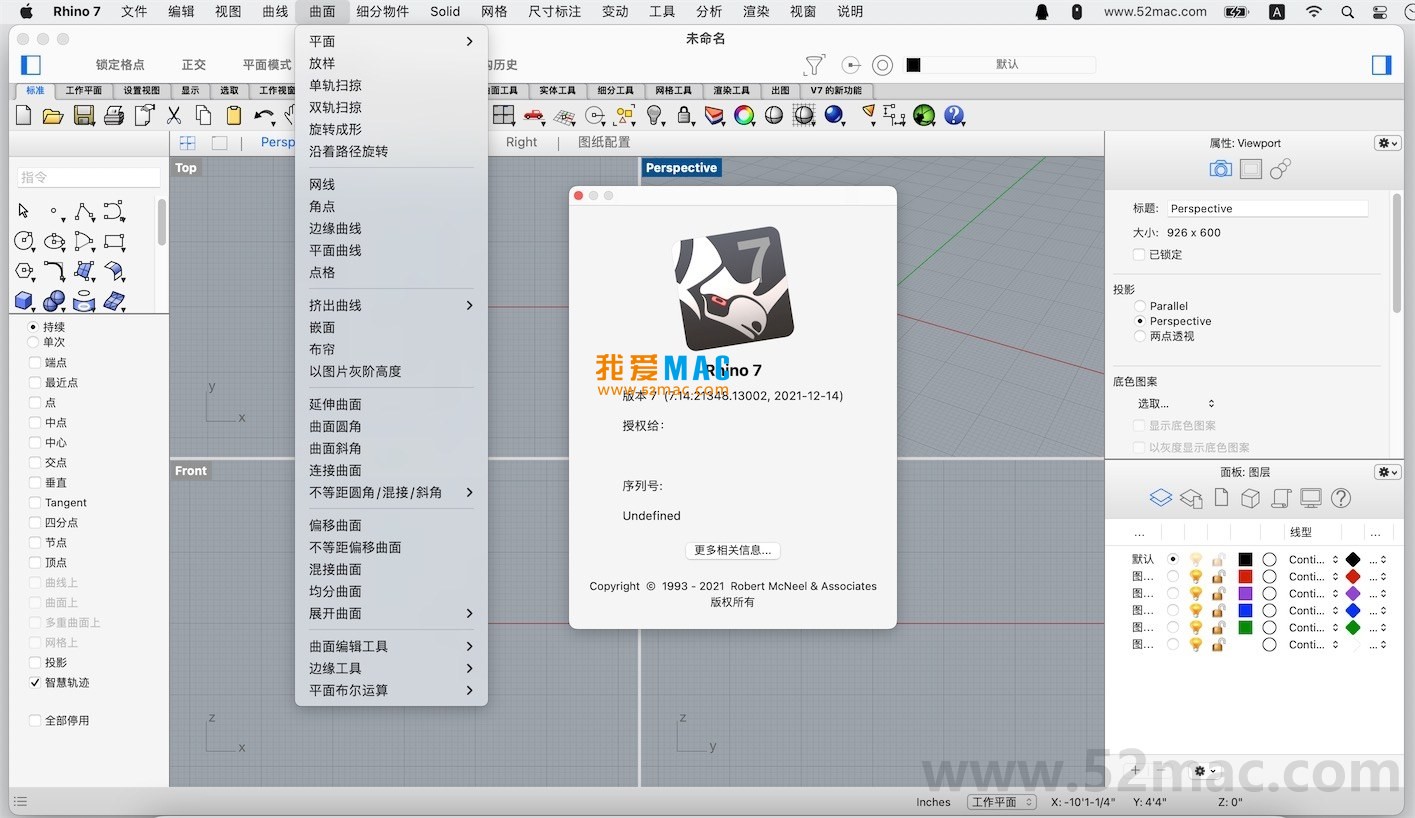This screenshot has width=1415, height=818.
Task: Open the render color wheel toolbar icon
Action: click(744, 116)
